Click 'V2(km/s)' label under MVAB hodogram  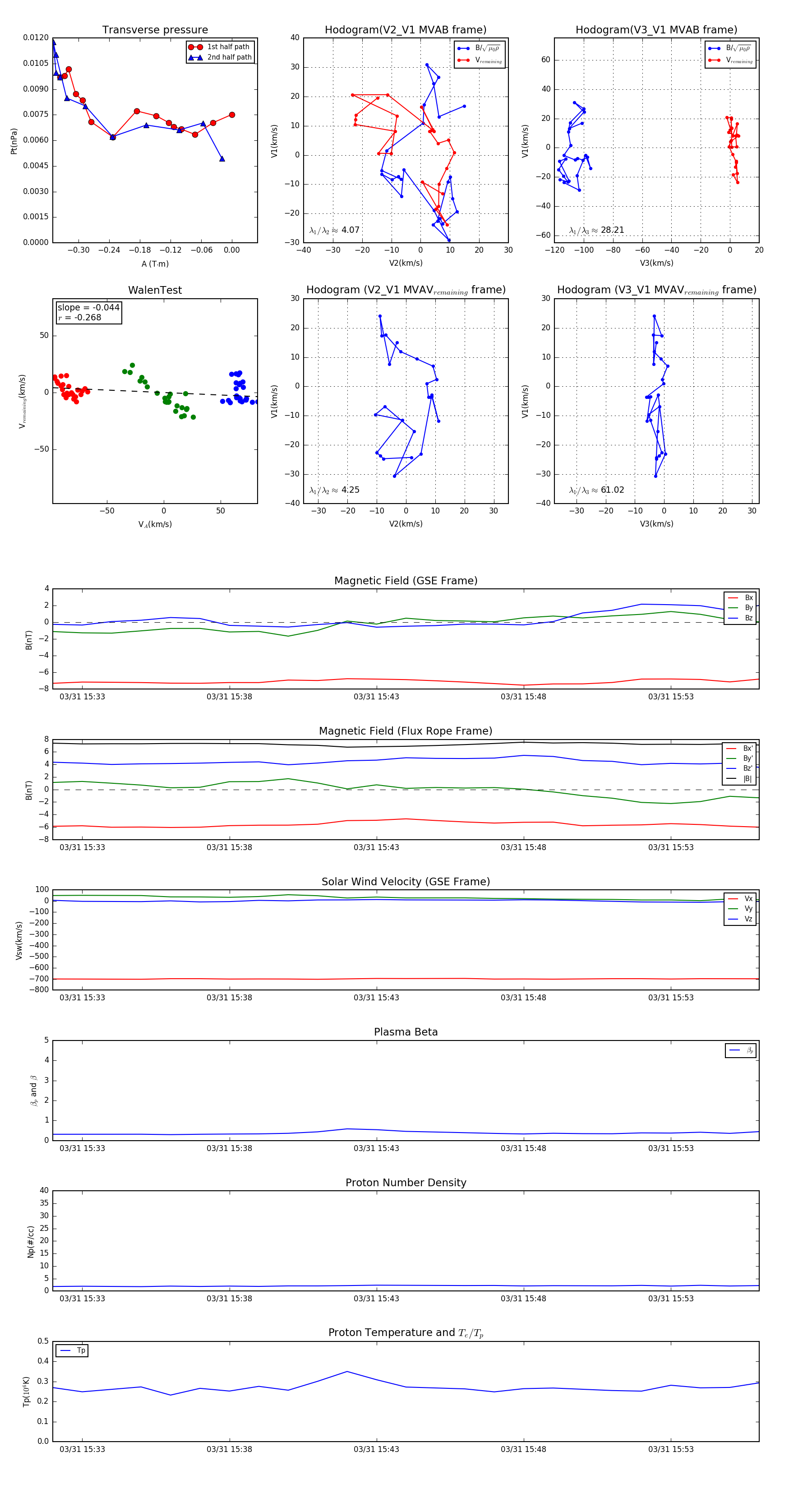point(406,263)
